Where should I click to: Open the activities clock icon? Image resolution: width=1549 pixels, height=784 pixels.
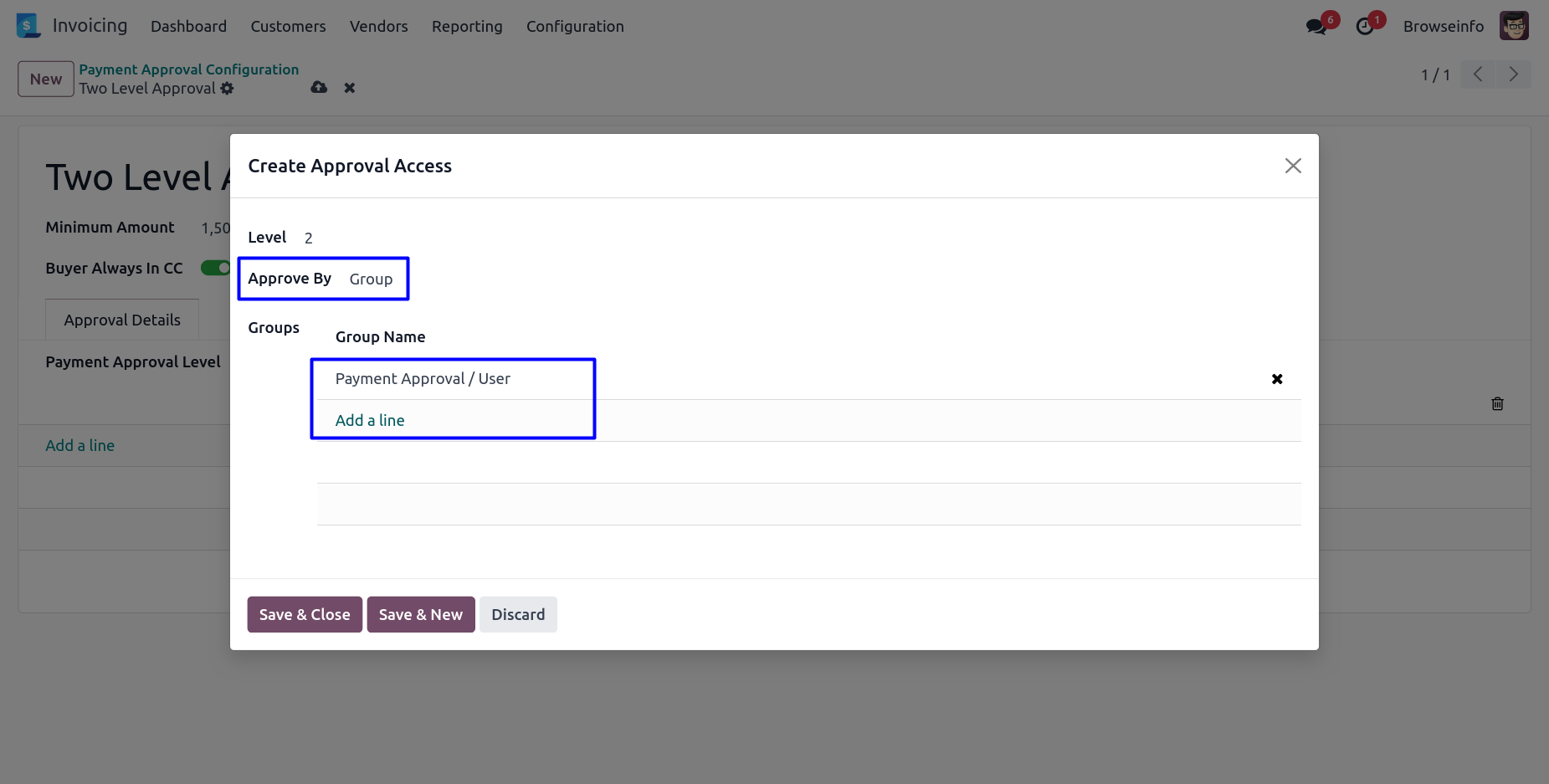coord(1365,27)
